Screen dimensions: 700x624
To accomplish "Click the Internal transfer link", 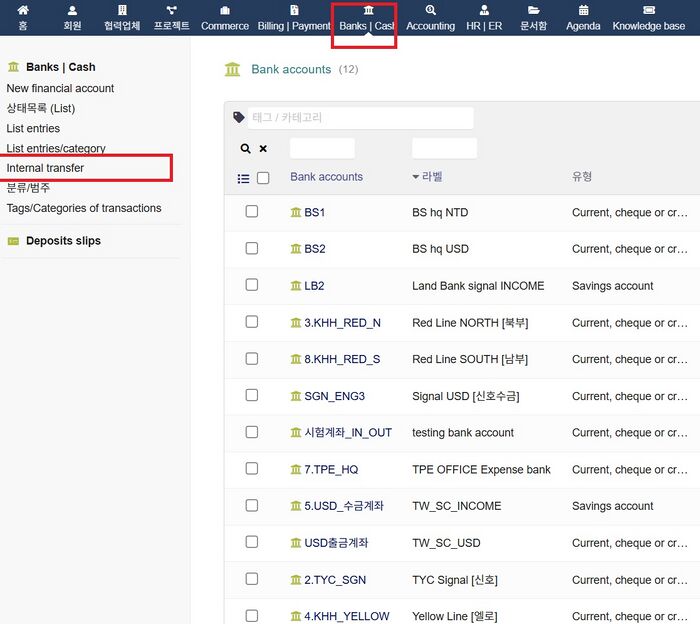I will [45, 168].
